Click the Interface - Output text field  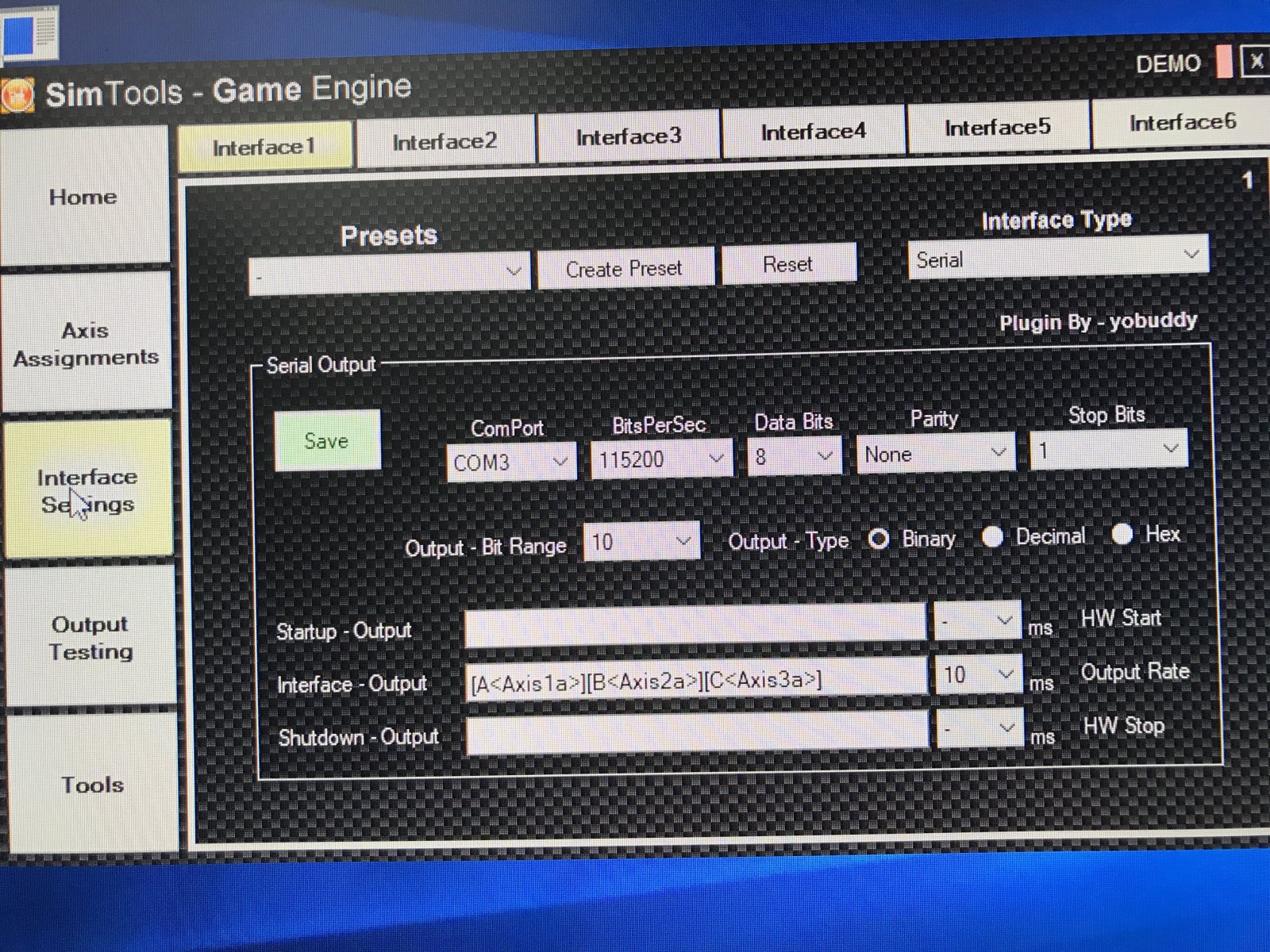point(696,680)
